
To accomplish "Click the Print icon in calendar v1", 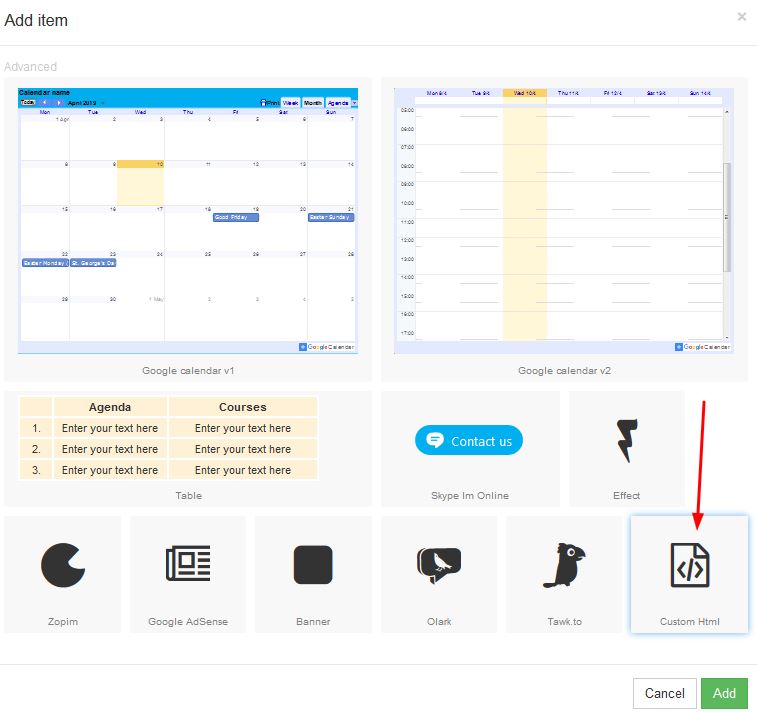I will pos(269,103).
